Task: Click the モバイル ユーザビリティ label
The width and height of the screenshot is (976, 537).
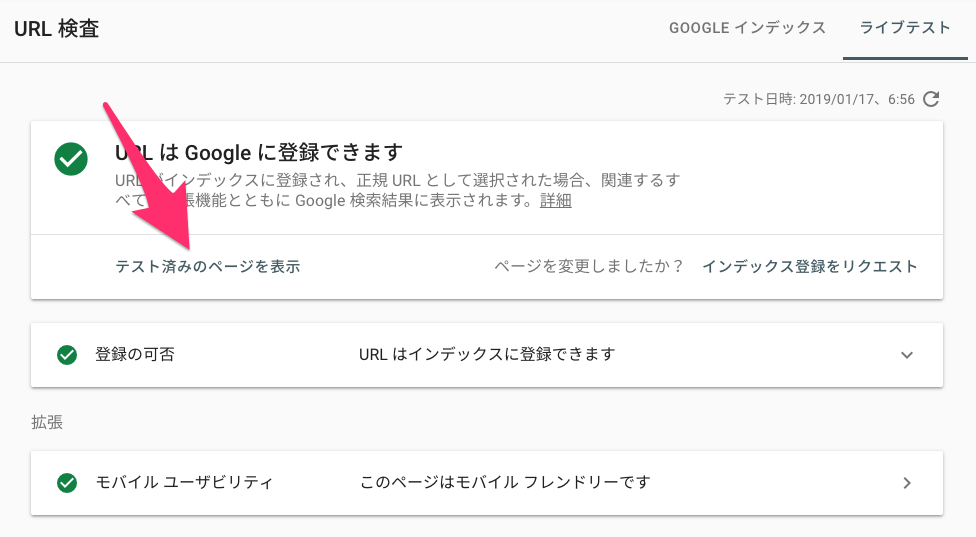Action: 184,482
